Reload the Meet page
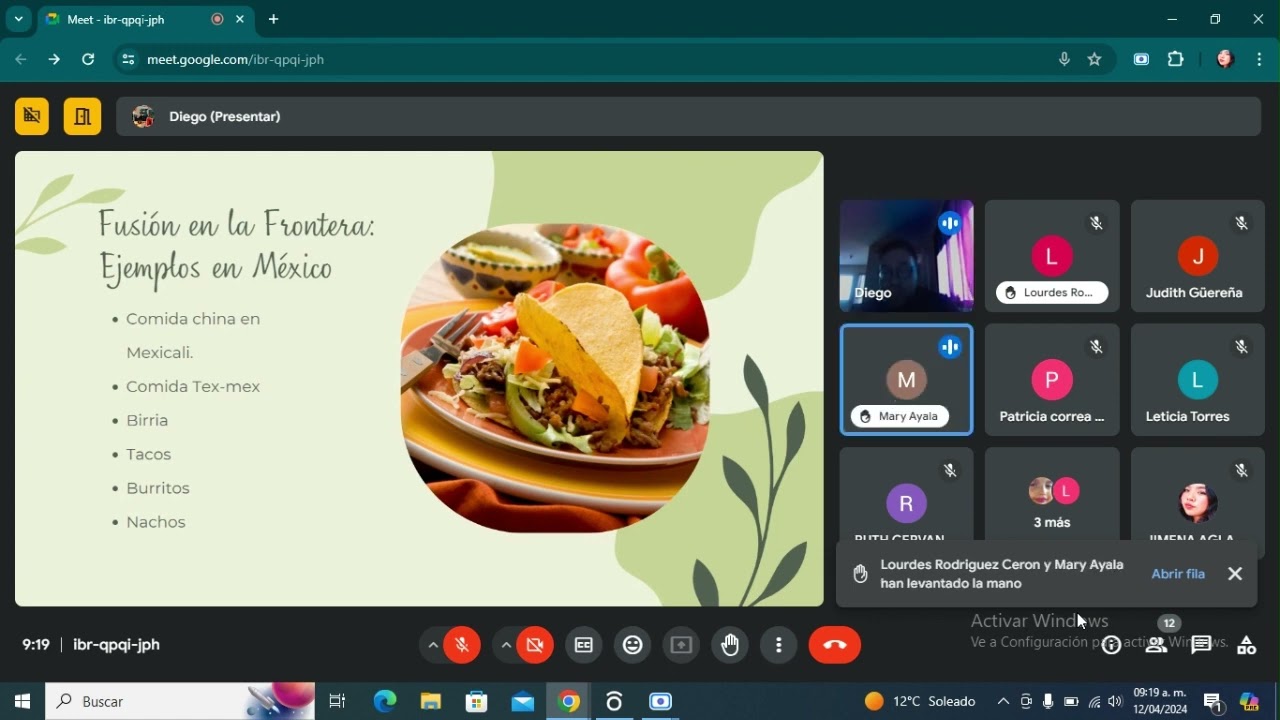Screen dimensions: 1280x720 [x=88, y=59]
